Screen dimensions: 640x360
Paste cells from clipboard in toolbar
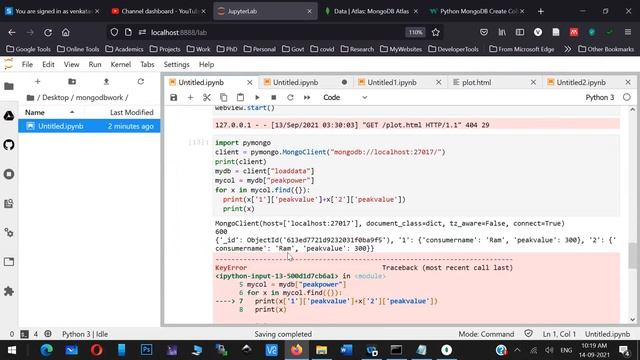(x=240, y=98)
